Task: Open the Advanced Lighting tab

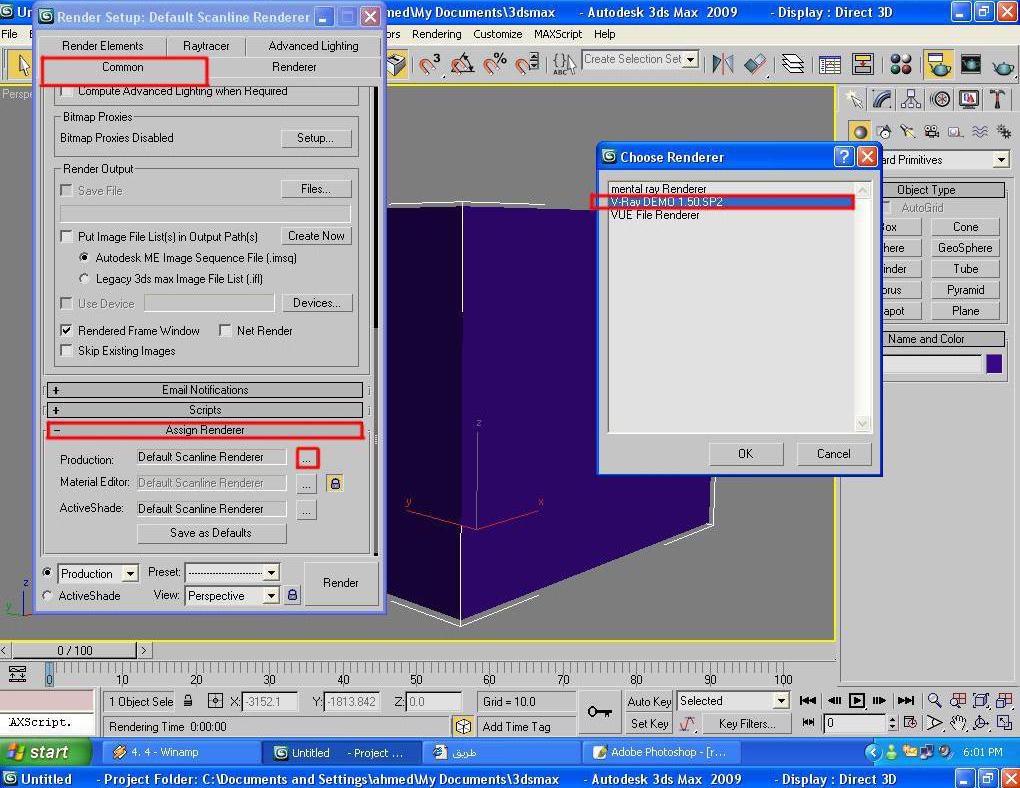Action: [314, 46]
